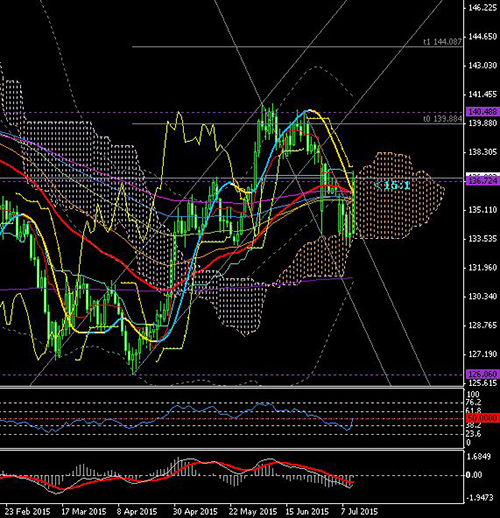
Task: Click the t0 139.884 horizontal line label
Action: [442, 119]
